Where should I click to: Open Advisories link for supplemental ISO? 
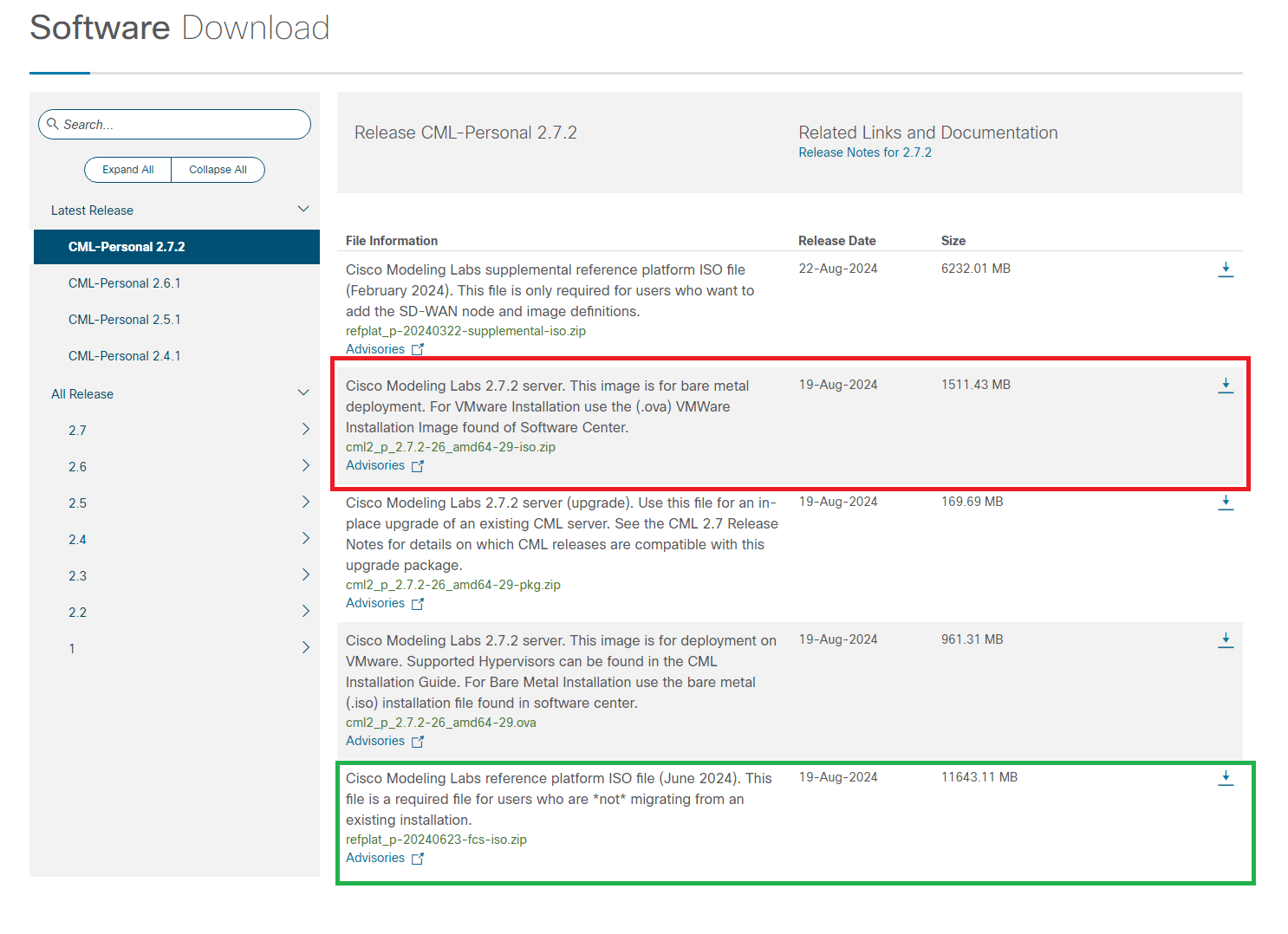(x=375, y=349)
